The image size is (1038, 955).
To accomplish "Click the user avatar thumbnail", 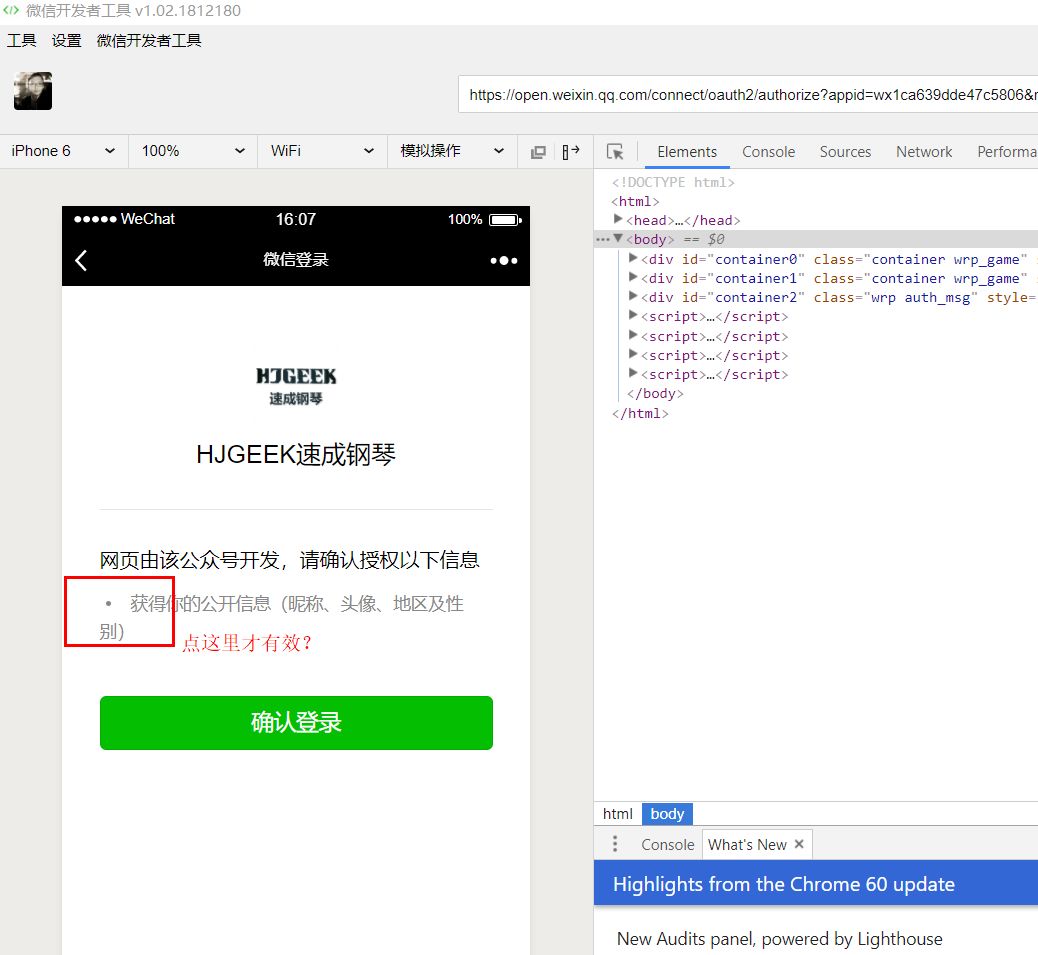I will point(33,91).
